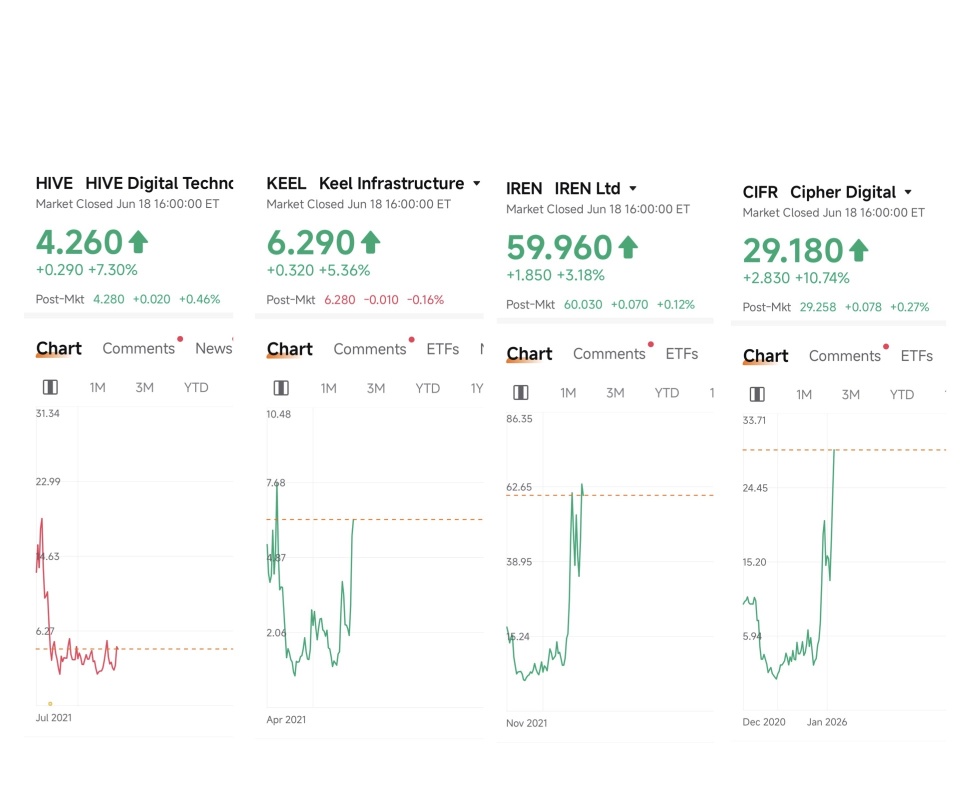Select the YTD range on HIVE chart
Image resolution: width=960 pixels, height=799 pixels.
pyautogui.click(x=197, y=388)
